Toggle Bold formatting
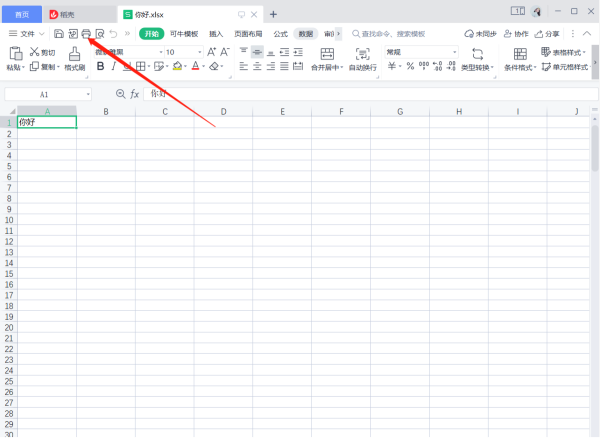600x438 pixels. pos(99,67)
